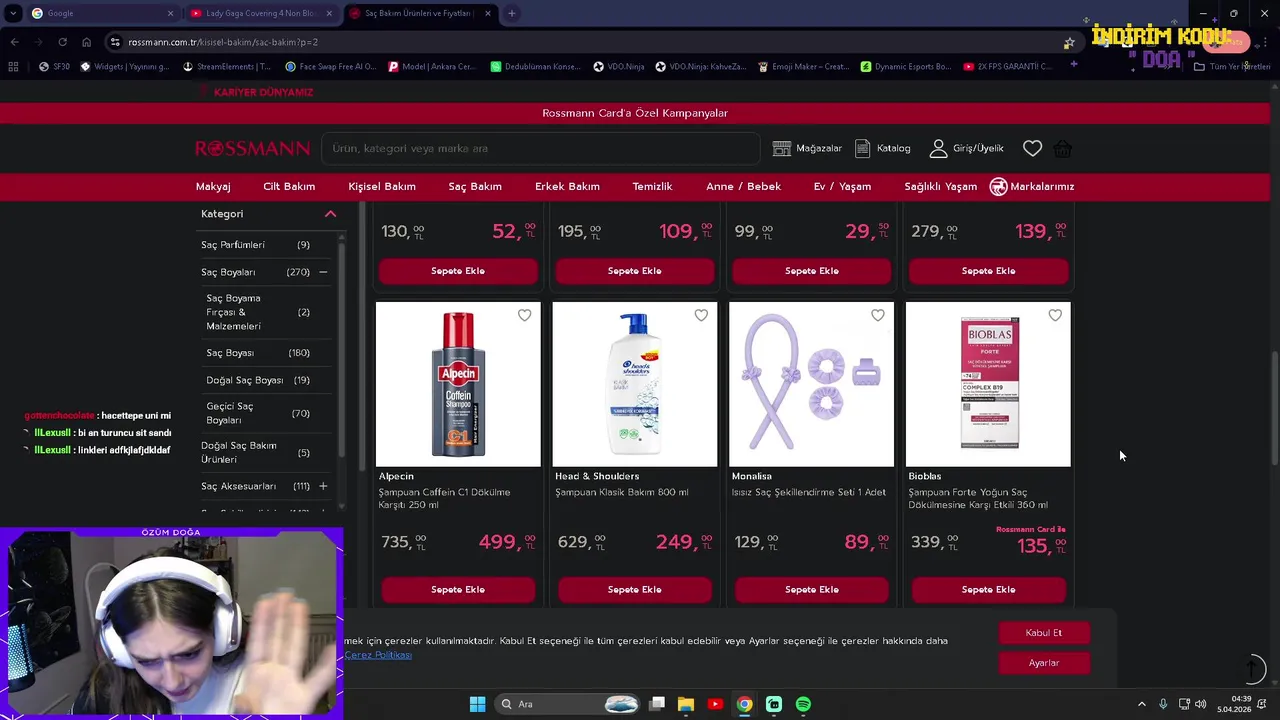Open Saç Bakım menu
The image size is (1280, 720).
(475, 186)
